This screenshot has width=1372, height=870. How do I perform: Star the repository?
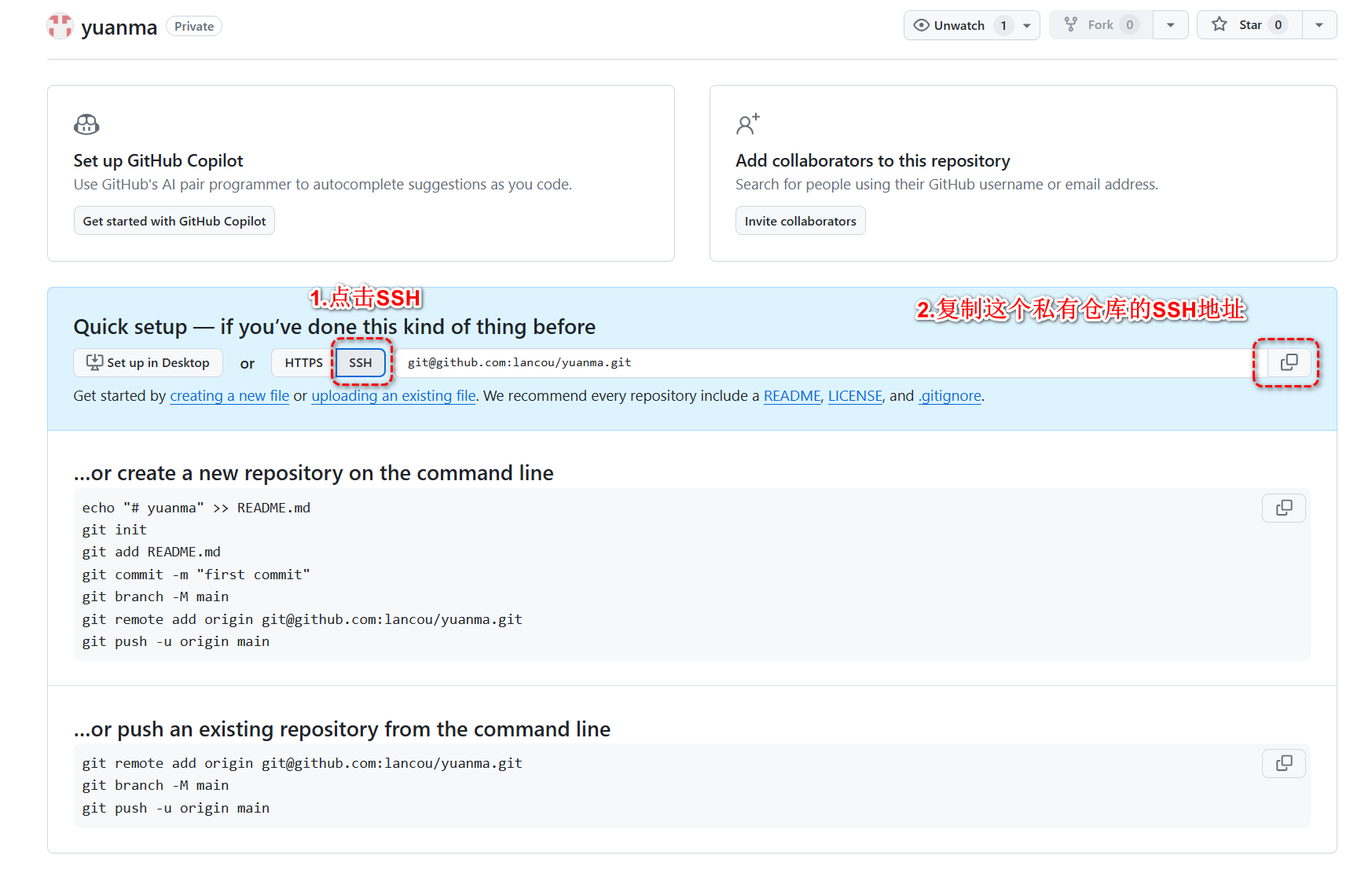[1249, 25]
